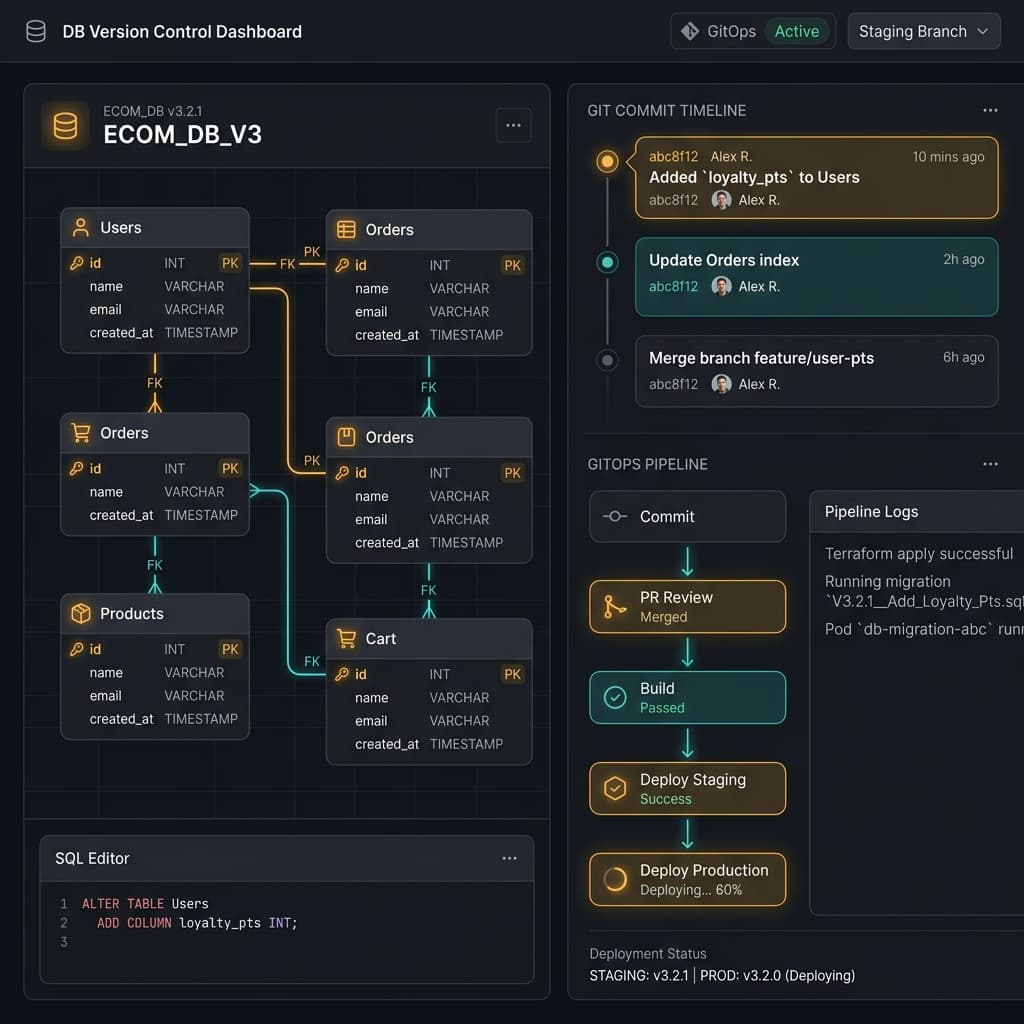The height and width of the screenshot is (1024, 1024).
Task: Click the teal abc8f12 hash link
Action: 673,286
